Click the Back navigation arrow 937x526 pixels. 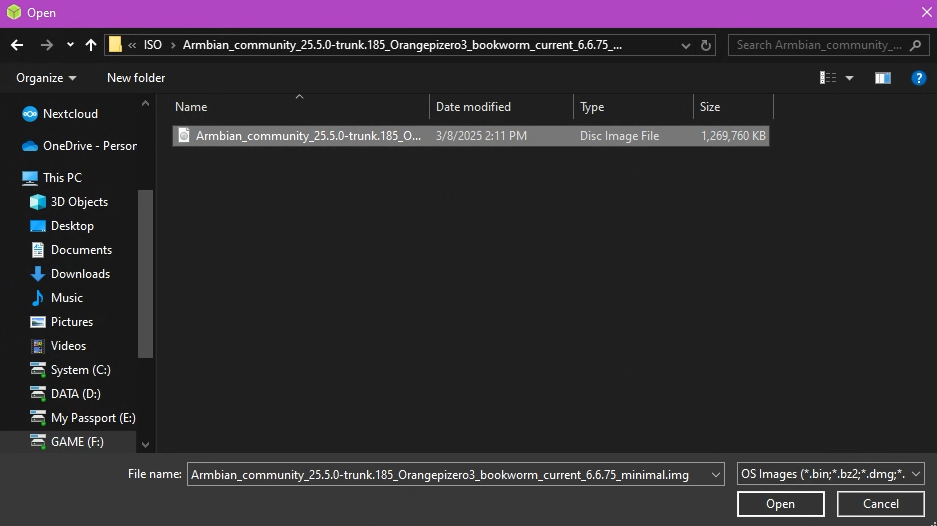click(17, 45)
